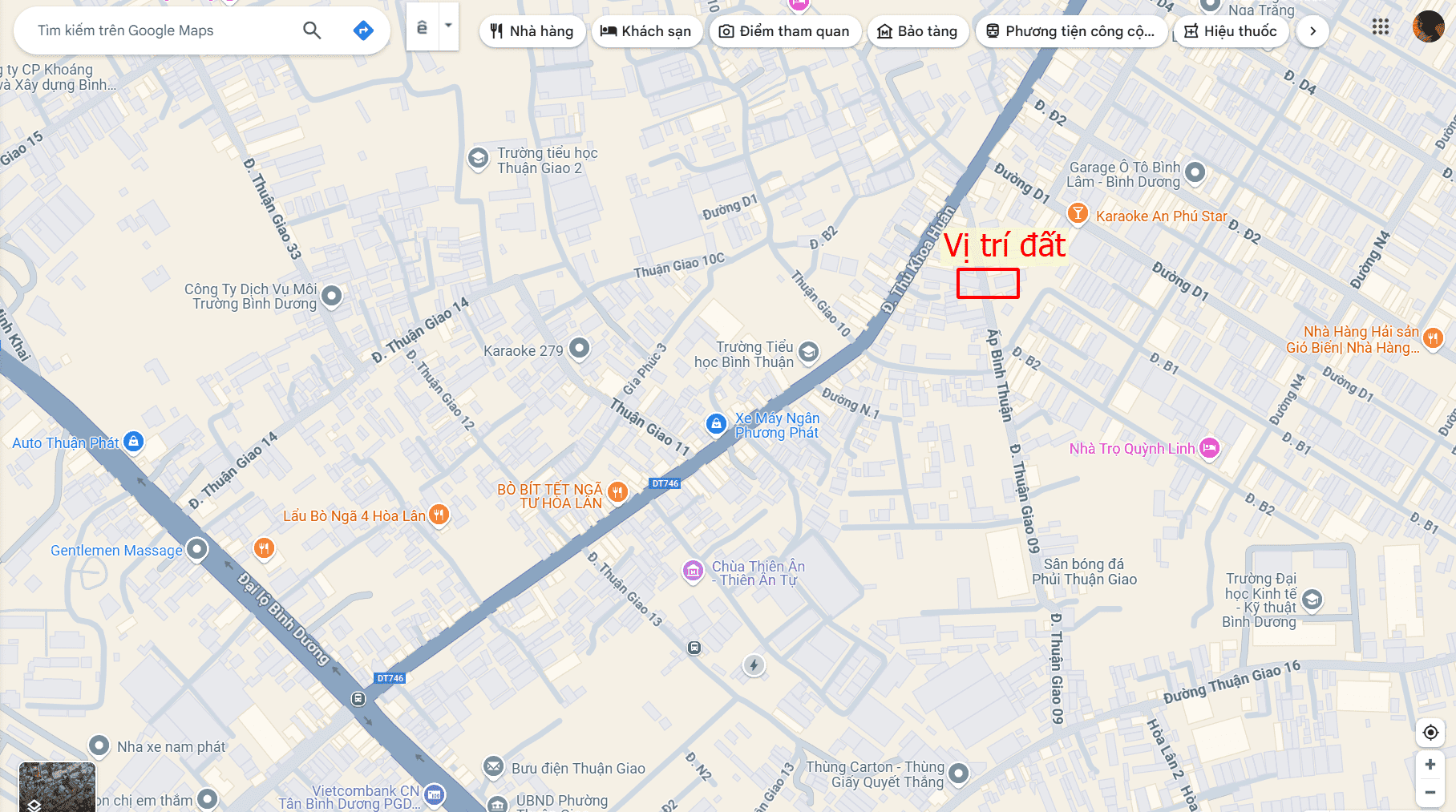Open the Google apps grid

pos(1380,27)
